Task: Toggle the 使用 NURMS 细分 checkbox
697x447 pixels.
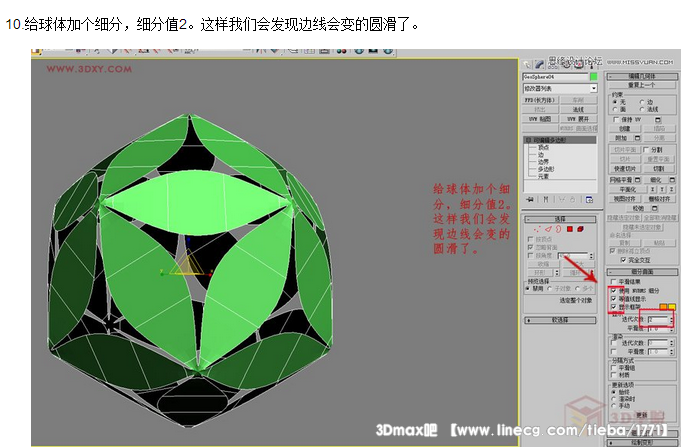Action: tap(613, 291)
